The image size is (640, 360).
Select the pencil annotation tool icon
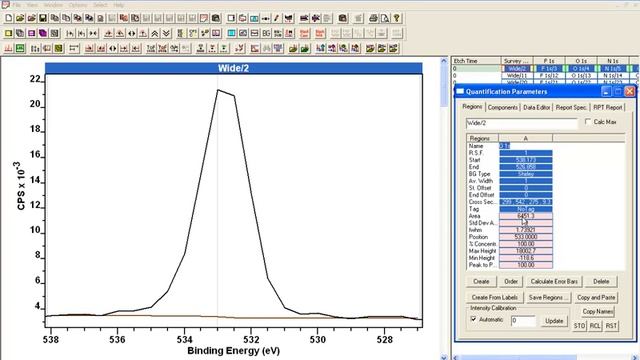click(x=277, y=18)
